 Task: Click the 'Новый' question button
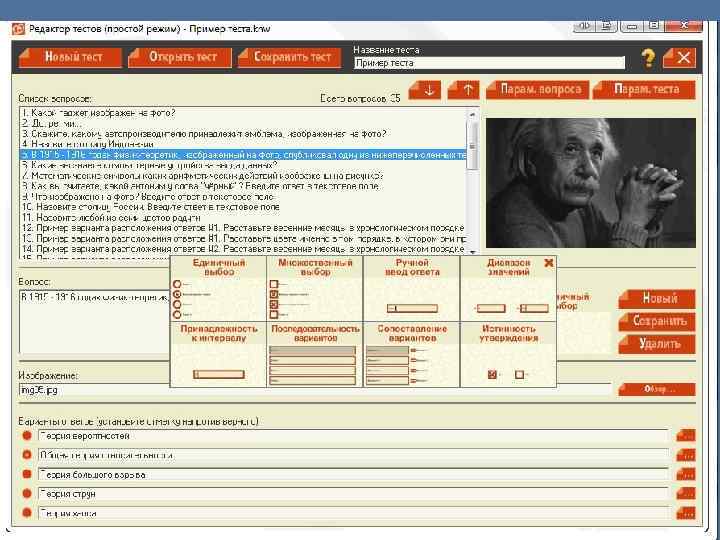pyautogui.click(x=657, y=299)
